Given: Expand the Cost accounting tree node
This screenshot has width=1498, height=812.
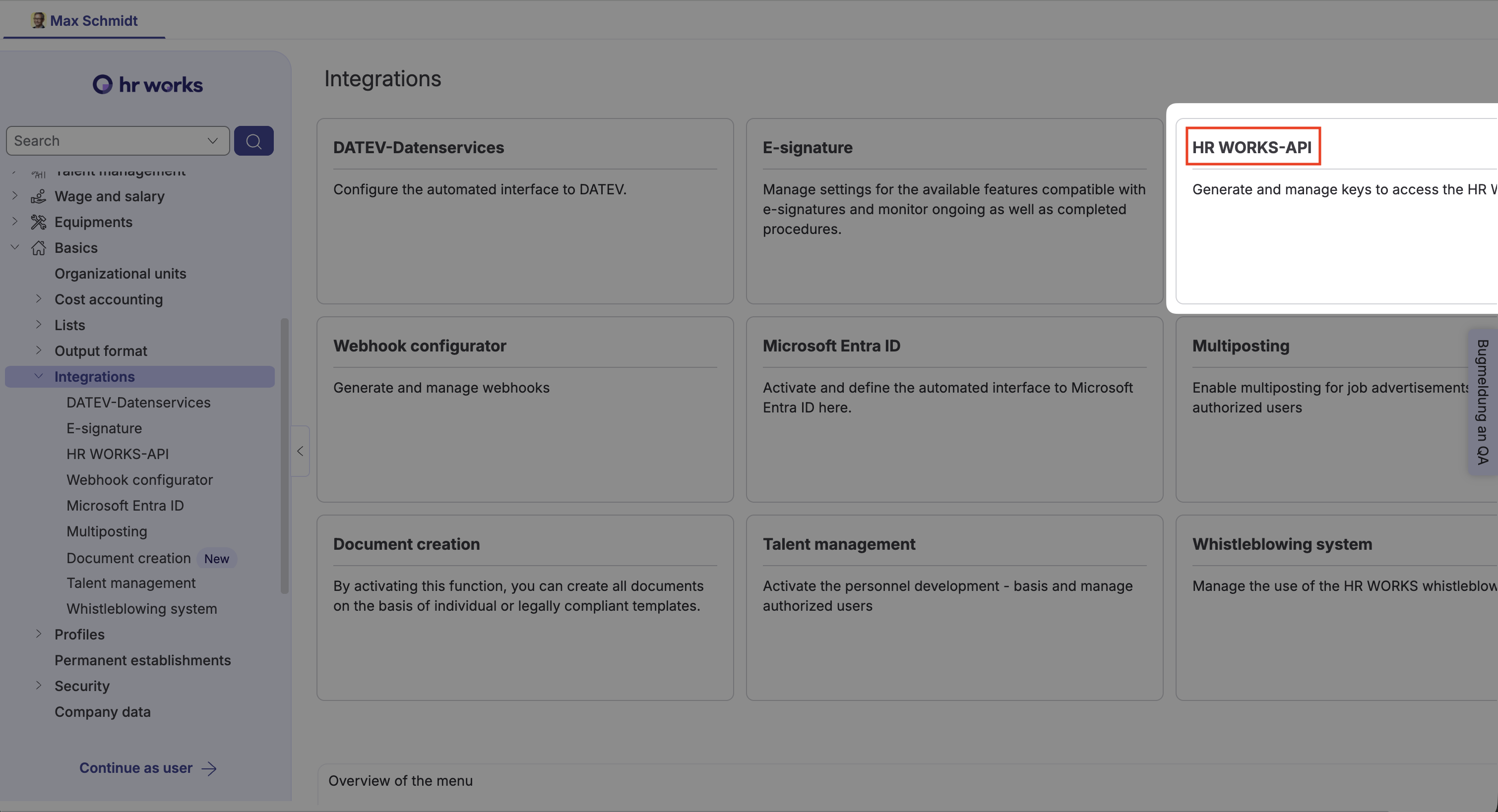Looking at the screenshot, I should click(x=39, y=299).
